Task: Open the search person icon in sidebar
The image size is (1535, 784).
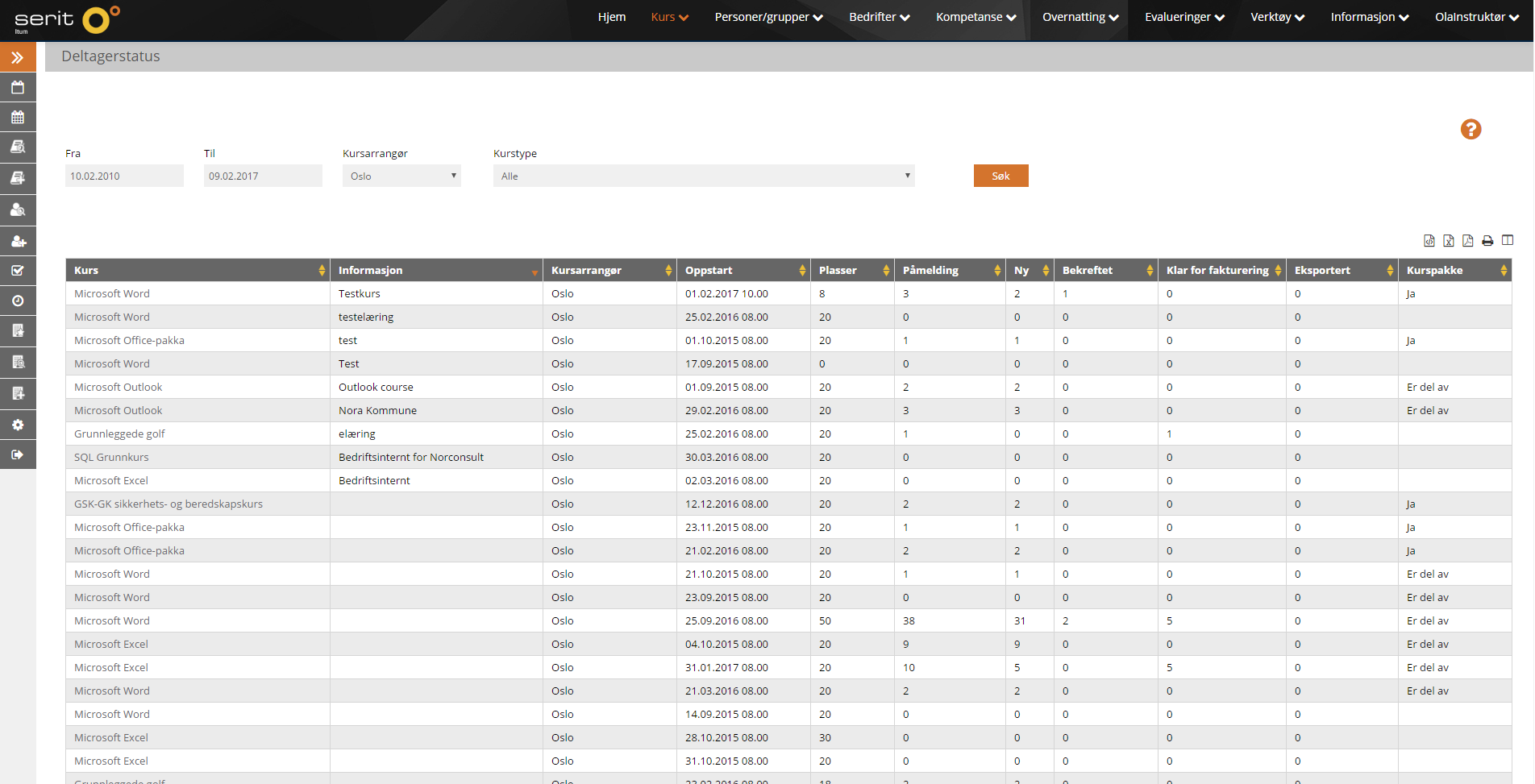Action: [x=18, y=209]
